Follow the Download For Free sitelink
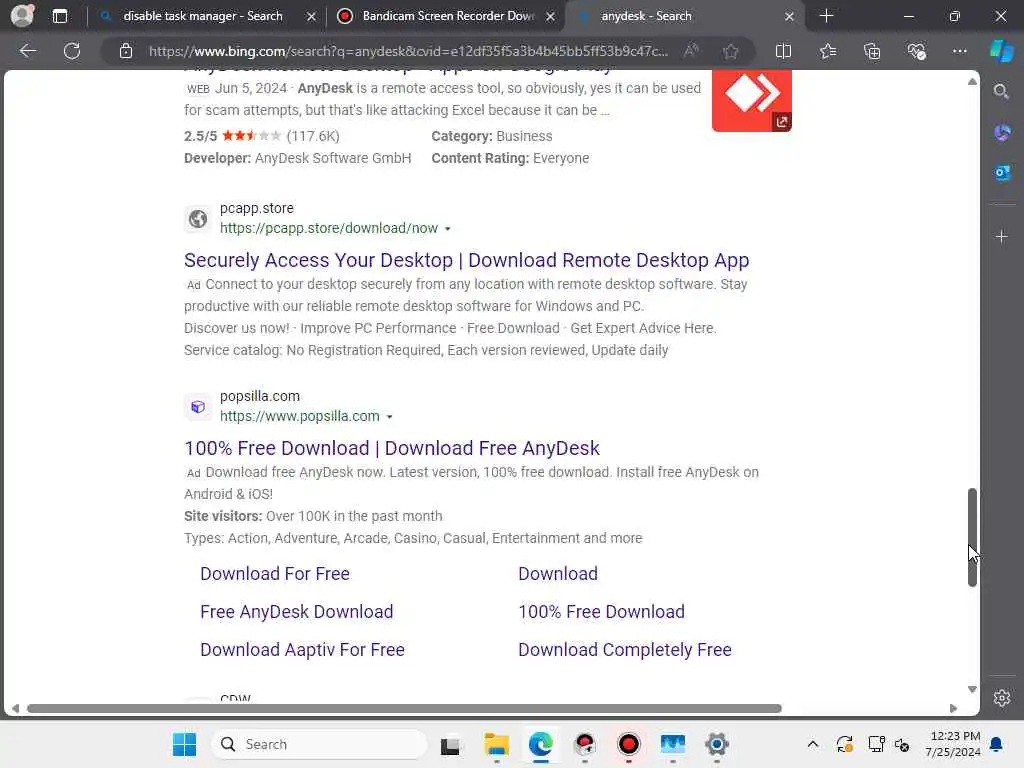Screen dimensions: 1024x768 coord(275,573)
